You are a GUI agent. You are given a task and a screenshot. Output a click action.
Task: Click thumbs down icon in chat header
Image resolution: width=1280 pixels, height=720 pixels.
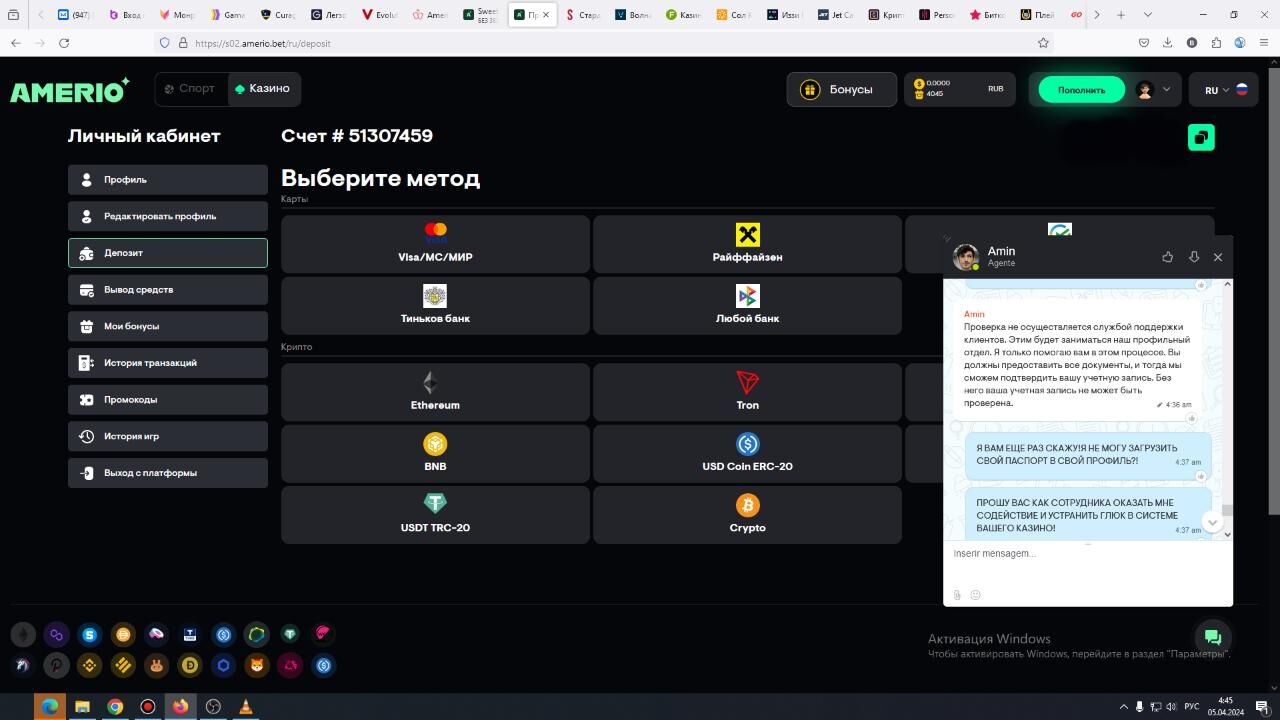pos(1193,257)
